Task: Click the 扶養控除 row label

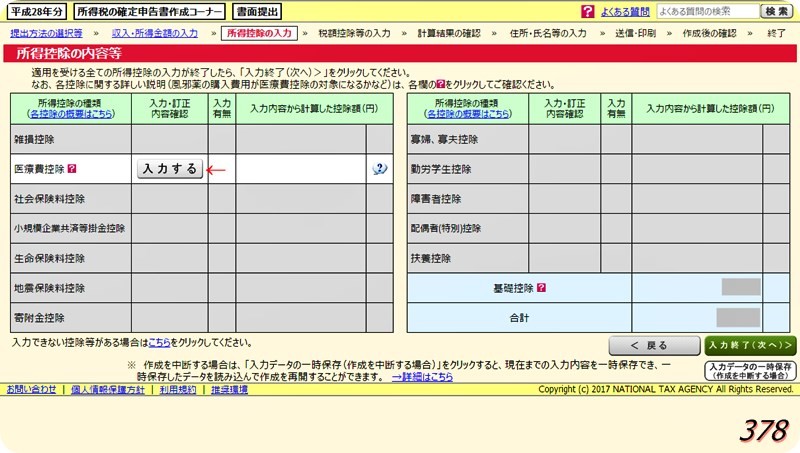Action: 431,258
